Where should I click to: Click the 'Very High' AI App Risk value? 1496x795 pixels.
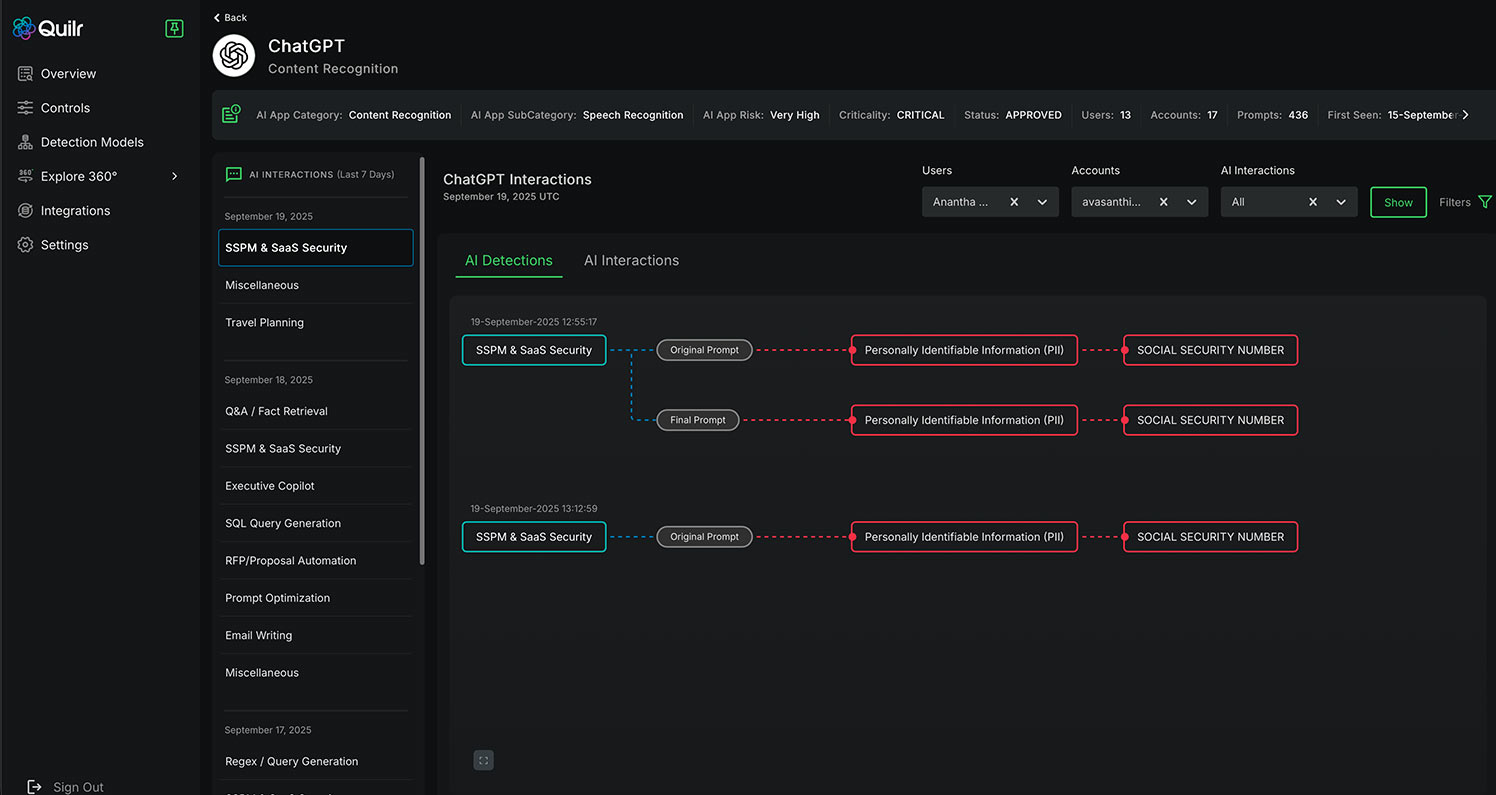tap(795, 115)
